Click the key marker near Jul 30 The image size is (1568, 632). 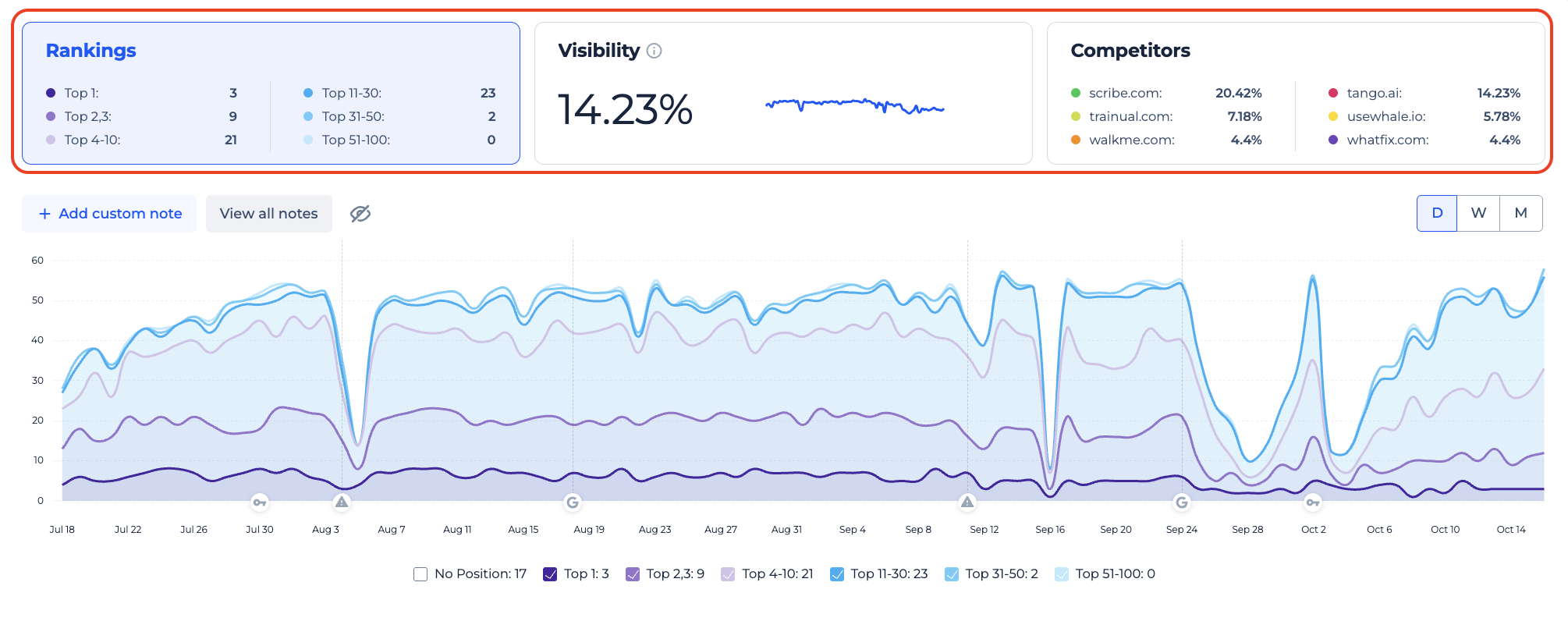pyautogui.click(x=260, y=502)
